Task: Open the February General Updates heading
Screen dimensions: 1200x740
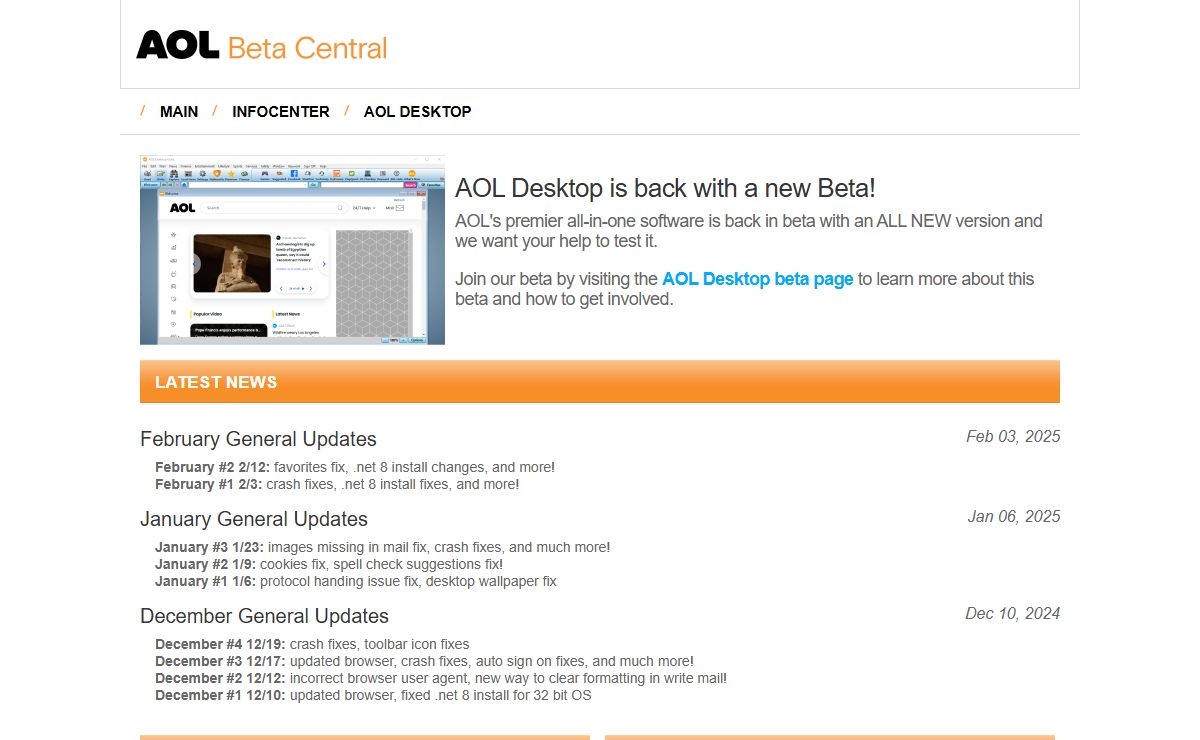Action: click(x=258, y=439)
